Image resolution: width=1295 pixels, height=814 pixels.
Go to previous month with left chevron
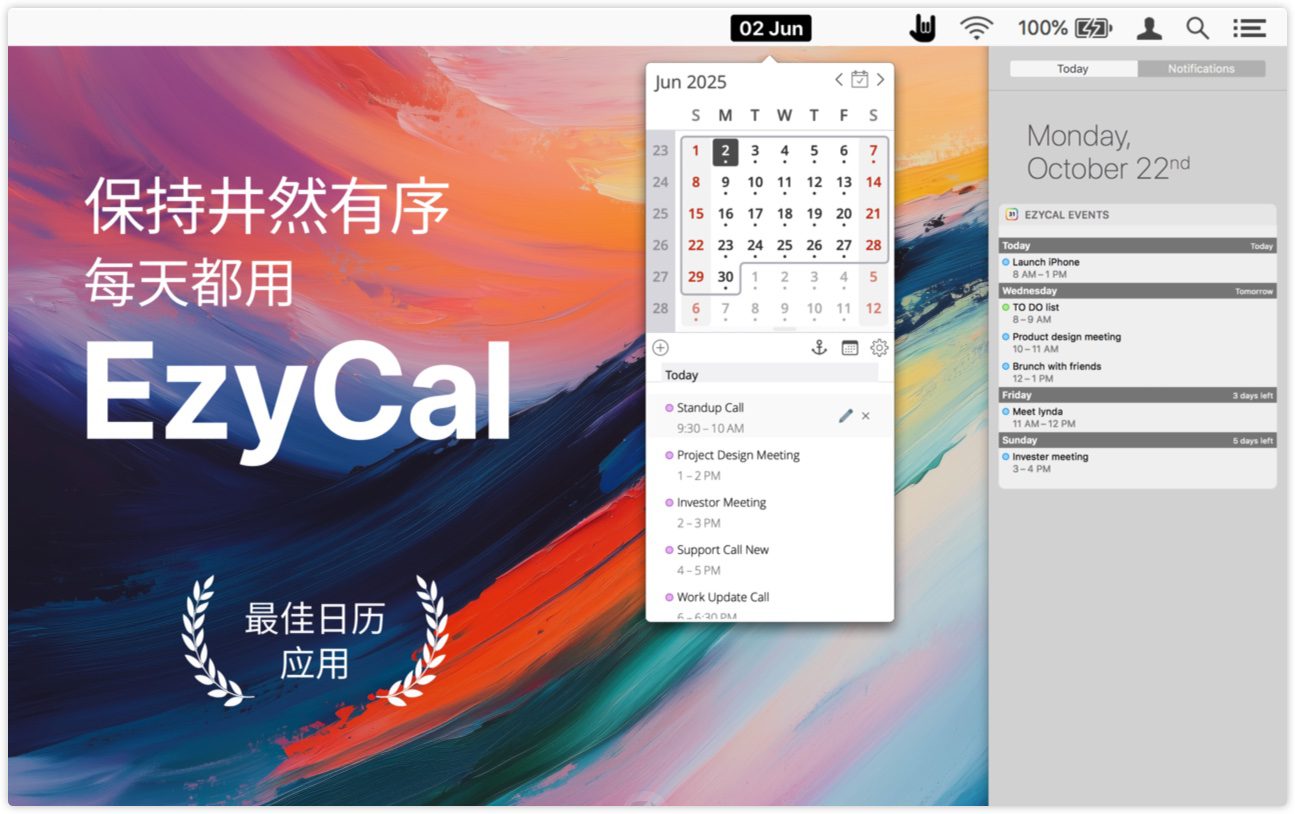click(x=839, y=80)
